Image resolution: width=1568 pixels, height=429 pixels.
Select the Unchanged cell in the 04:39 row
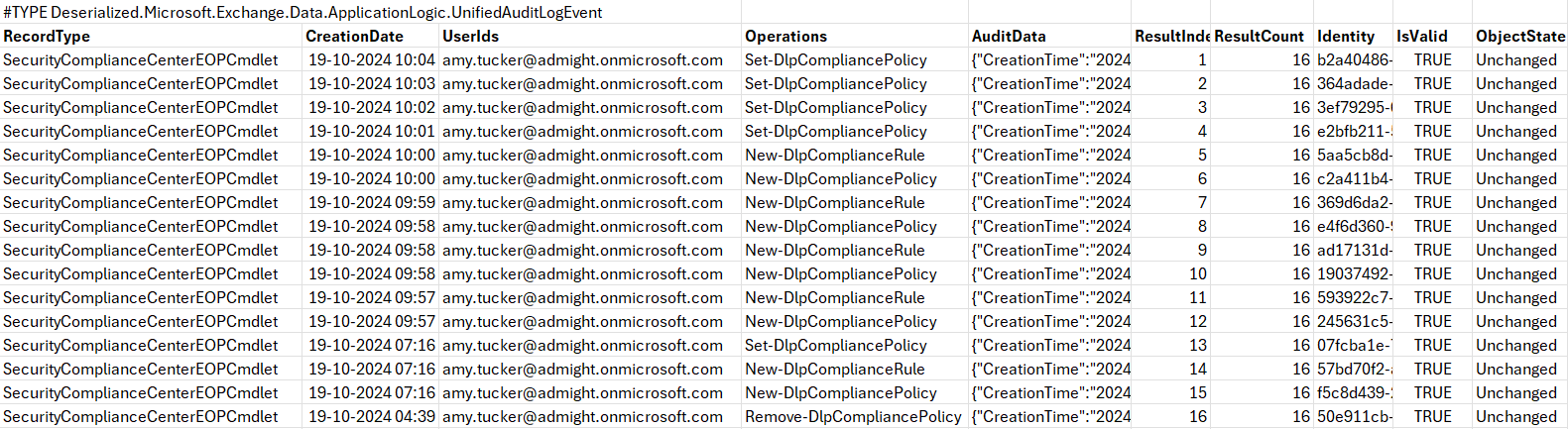point(1520,417)
